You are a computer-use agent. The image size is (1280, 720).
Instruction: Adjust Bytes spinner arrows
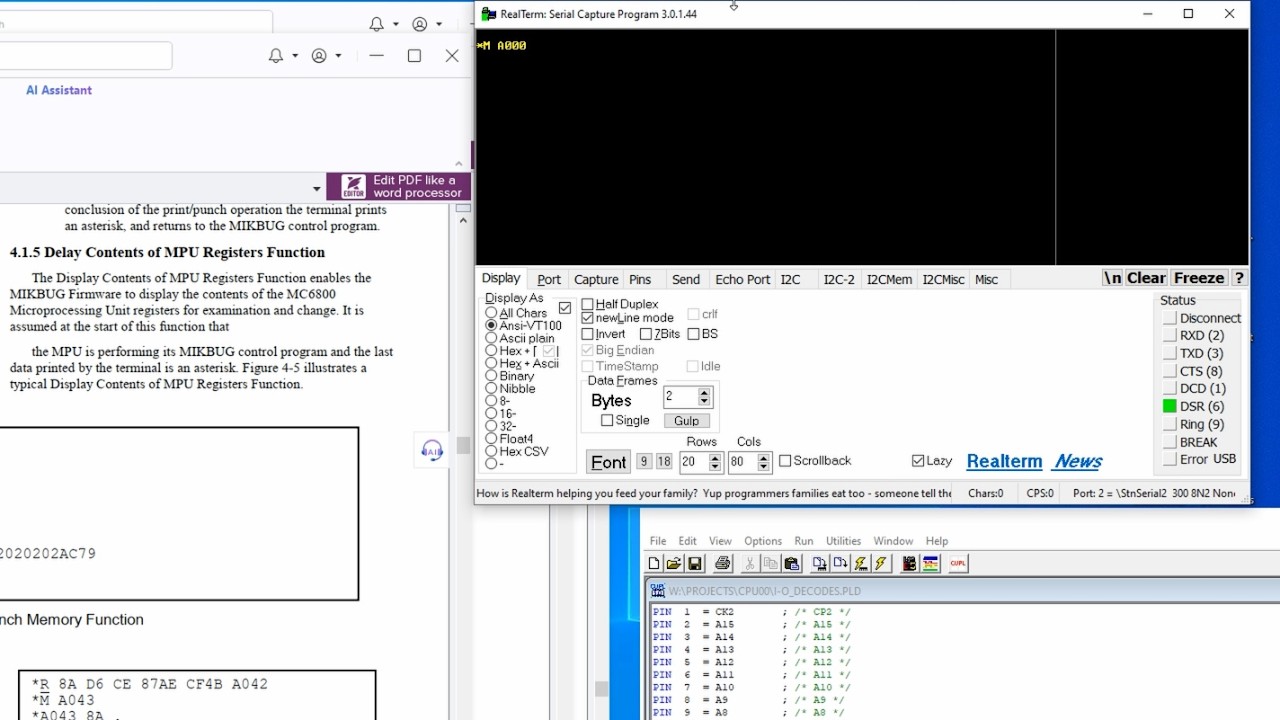pos(704,397)
